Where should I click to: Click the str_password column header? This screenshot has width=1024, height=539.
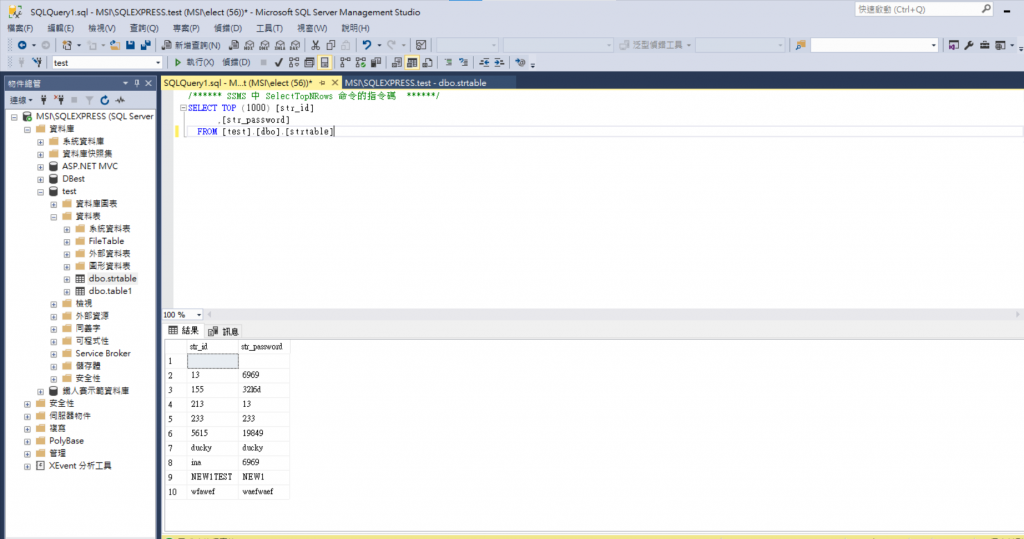point(264,347)
